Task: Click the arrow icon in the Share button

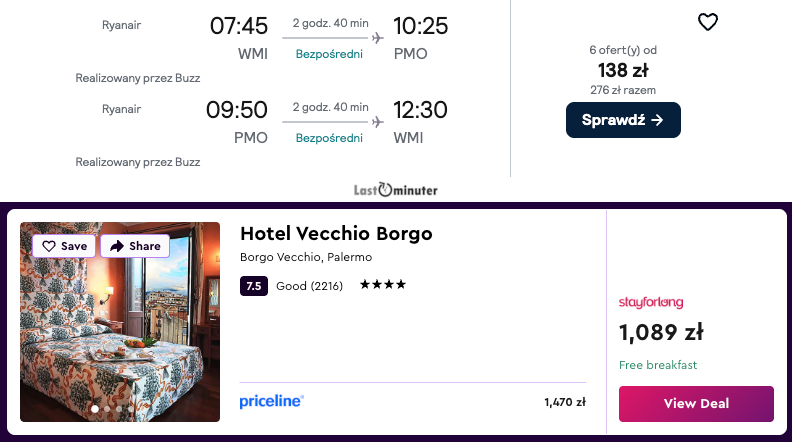Action: [117, 246]
